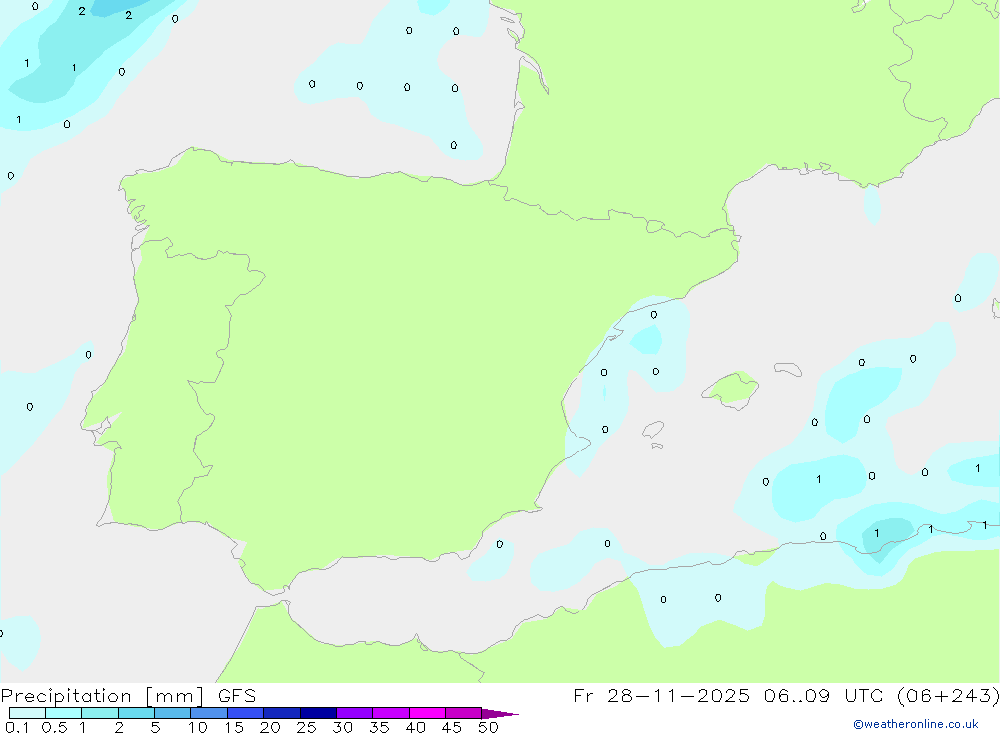Image resolution: width=1000 pixels, height=733 pixels.
Task: Click the 'Fr 28-11-2025' date text
Action: [661, 696]
